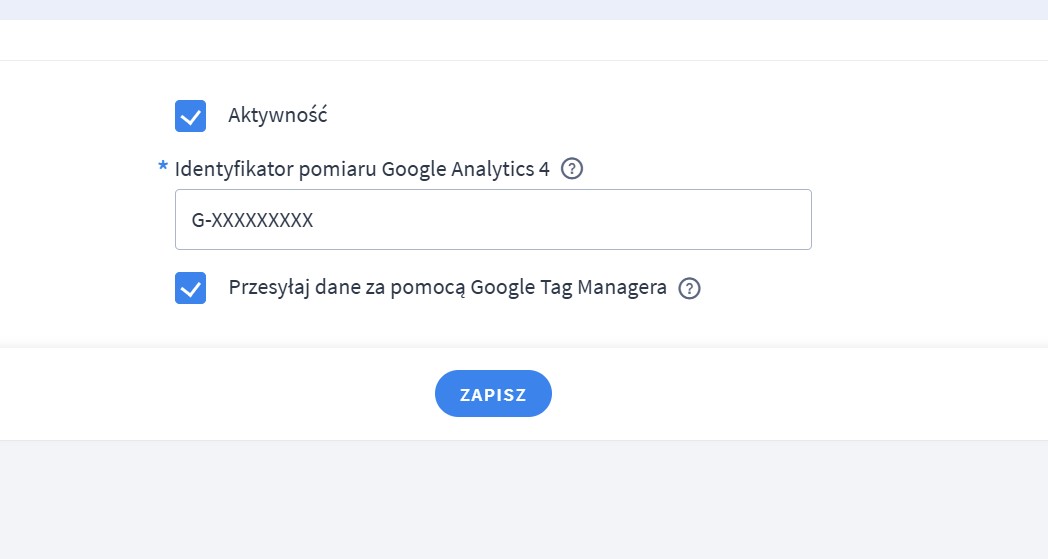Save the Google Analytics settings form
The height and width of the screenshot is (559, 1048).
(493, 394)
